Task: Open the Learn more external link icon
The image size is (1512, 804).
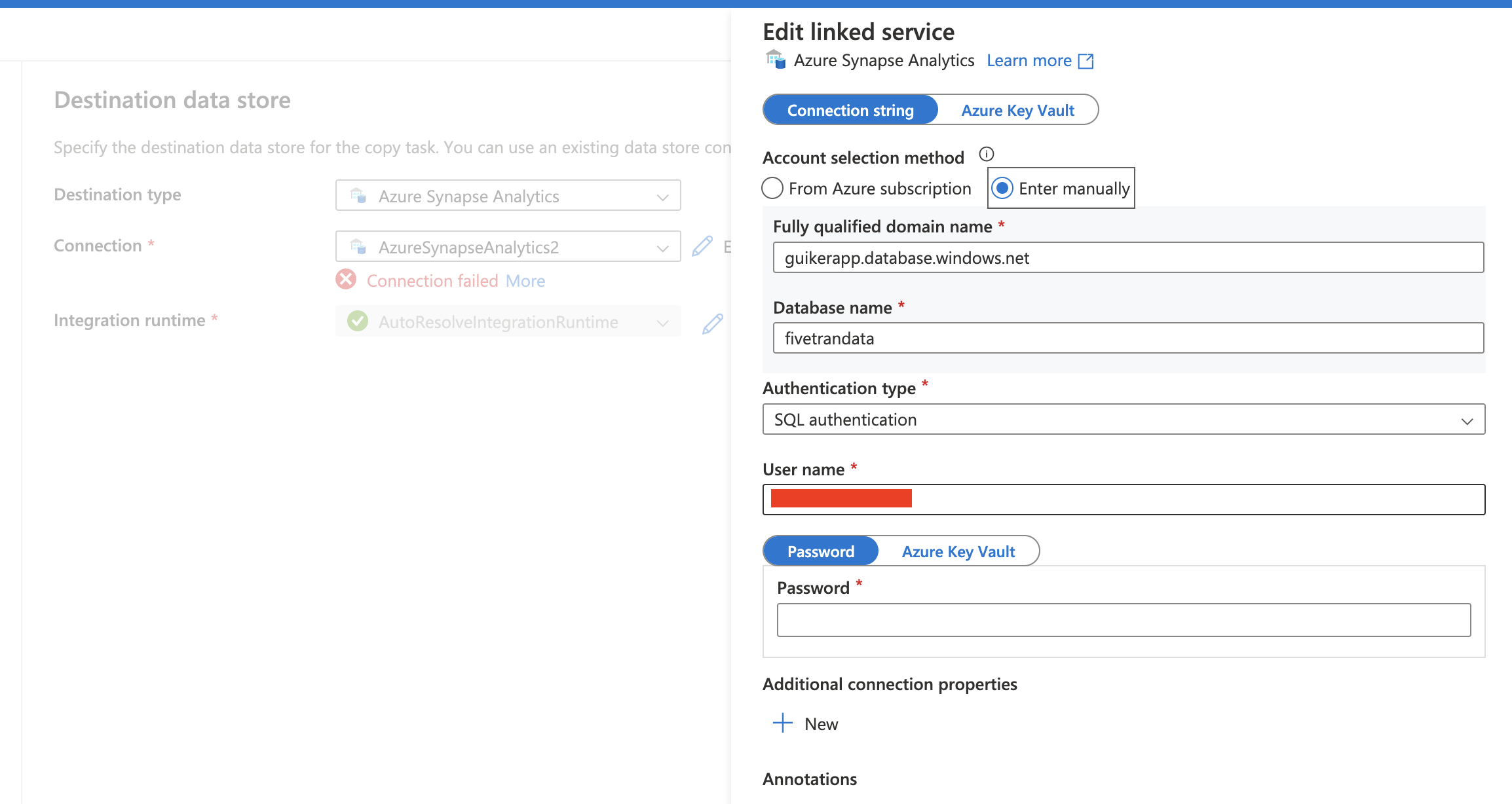Action: 1086,61
